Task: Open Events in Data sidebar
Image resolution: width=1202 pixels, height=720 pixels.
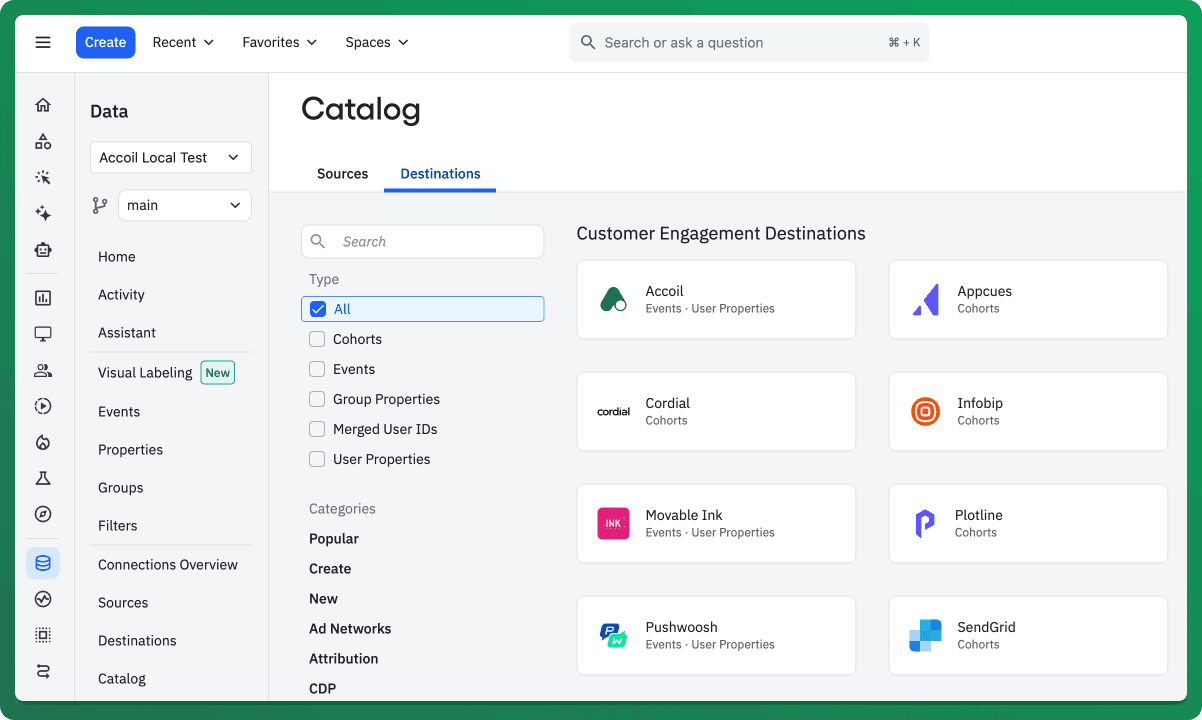Action: click(x=119, y=411)
